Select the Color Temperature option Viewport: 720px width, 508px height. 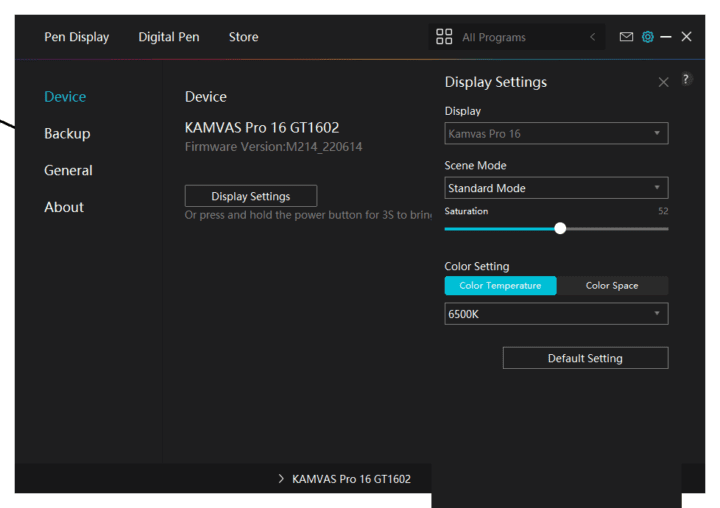[500, 286]
